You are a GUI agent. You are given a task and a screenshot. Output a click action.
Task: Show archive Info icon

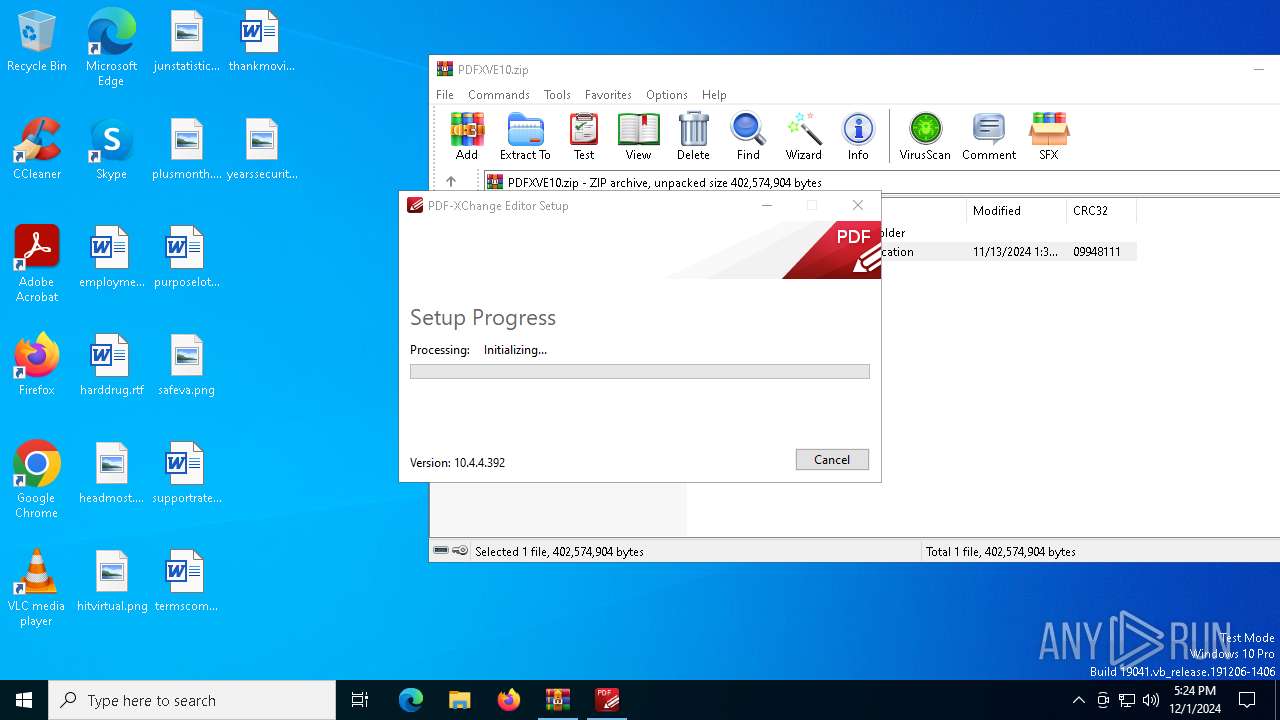coord(858,136)
